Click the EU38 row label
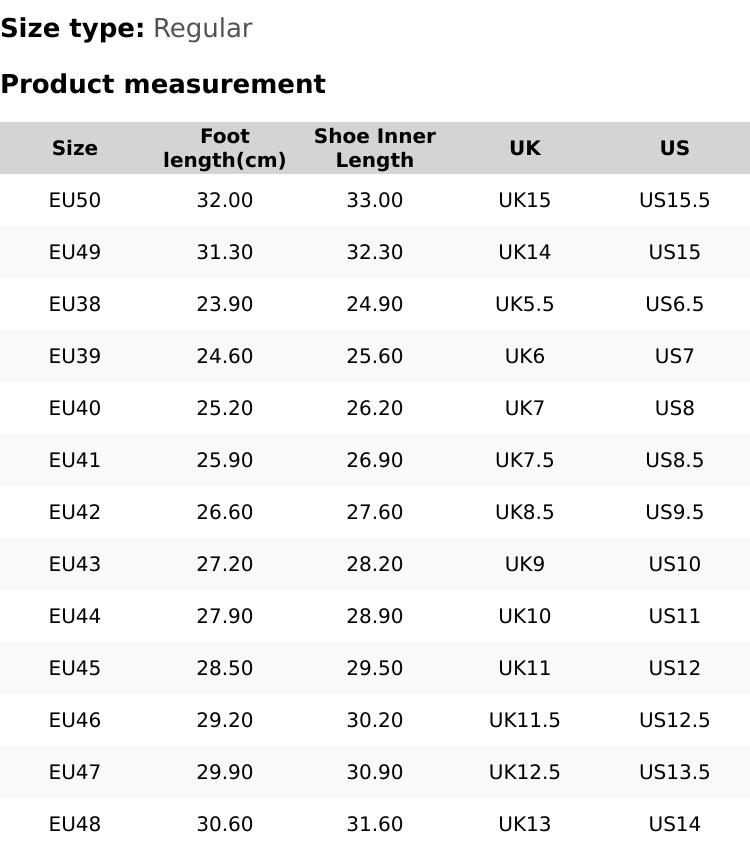Image resolution: width=750 pixels, height=850 pixels. (x=75, y=304)
